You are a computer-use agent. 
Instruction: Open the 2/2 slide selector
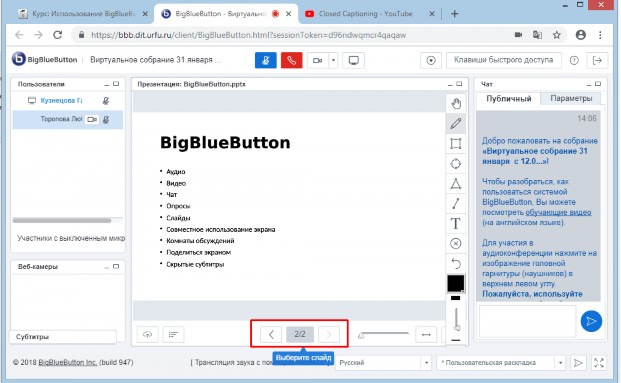(300, 335)
